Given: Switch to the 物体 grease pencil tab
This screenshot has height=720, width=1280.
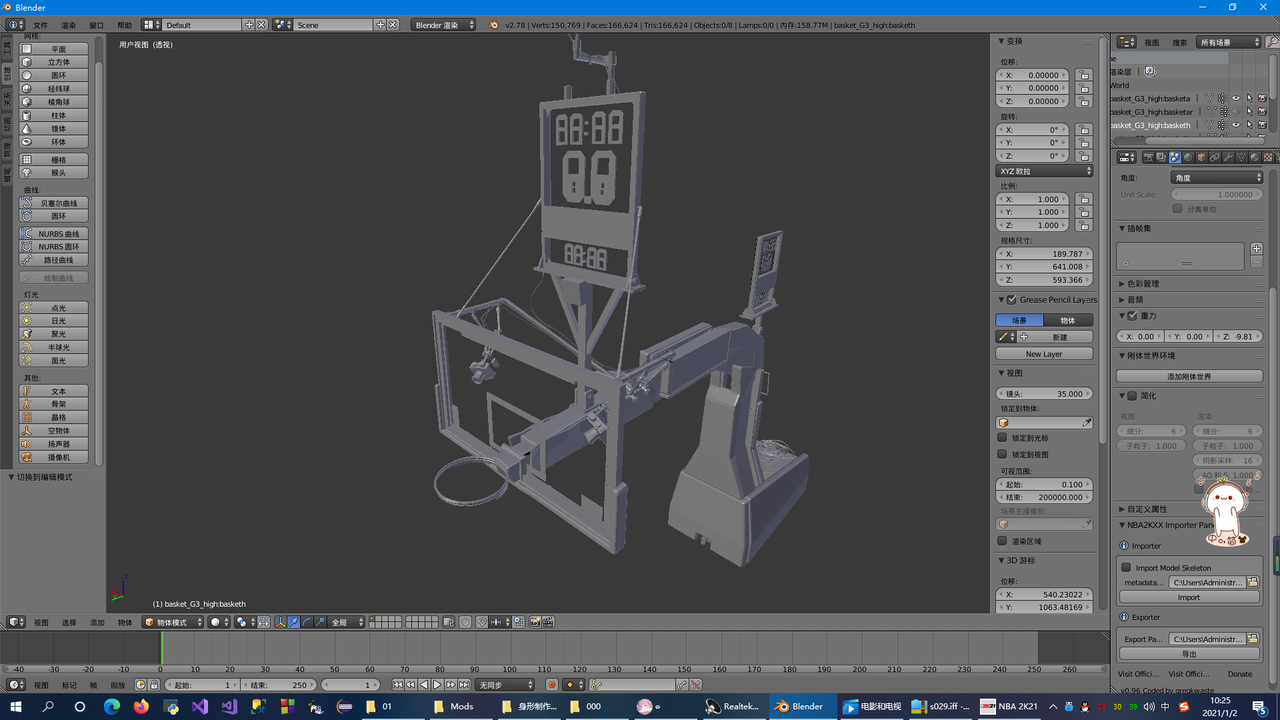Looking at the screenshot, I should (1068, 320).
